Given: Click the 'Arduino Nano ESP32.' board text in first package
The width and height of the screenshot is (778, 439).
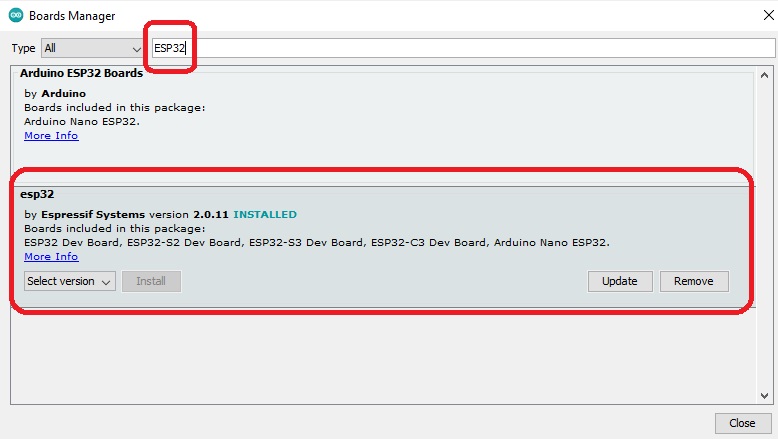Looking at the screenshot, I should pyautogui.click(x=82, y=122).
